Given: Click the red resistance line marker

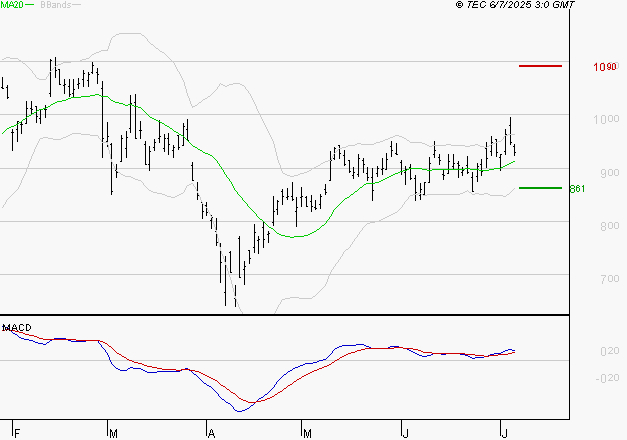Looking at the screenshot, I should tap(540, 66).
